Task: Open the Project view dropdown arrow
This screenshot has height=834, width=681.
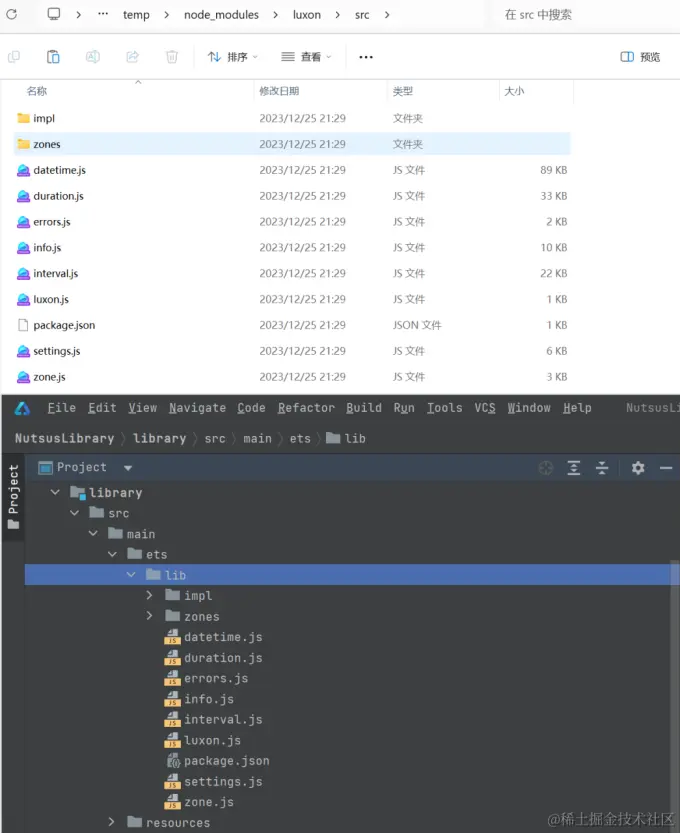Action: [128, 468]
